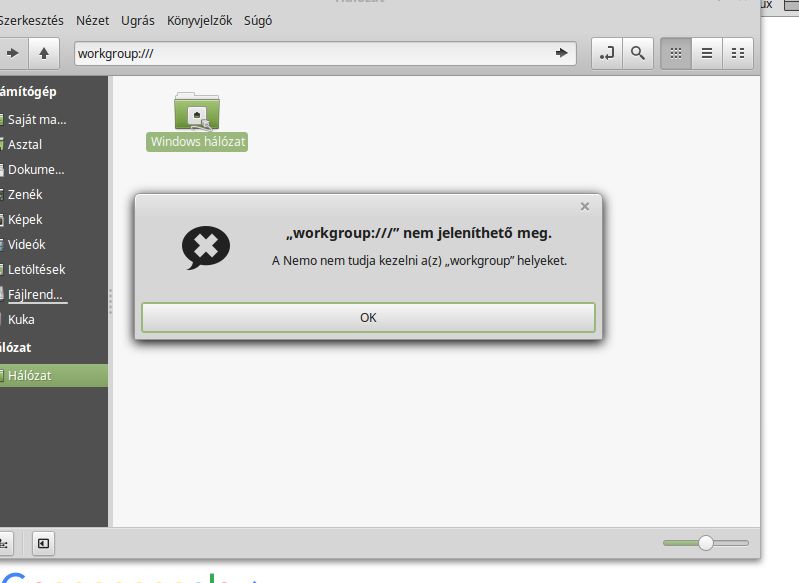This screenshot has height=583, width=799.
Task: Open the Súgó menu
Action: point(258,20)
